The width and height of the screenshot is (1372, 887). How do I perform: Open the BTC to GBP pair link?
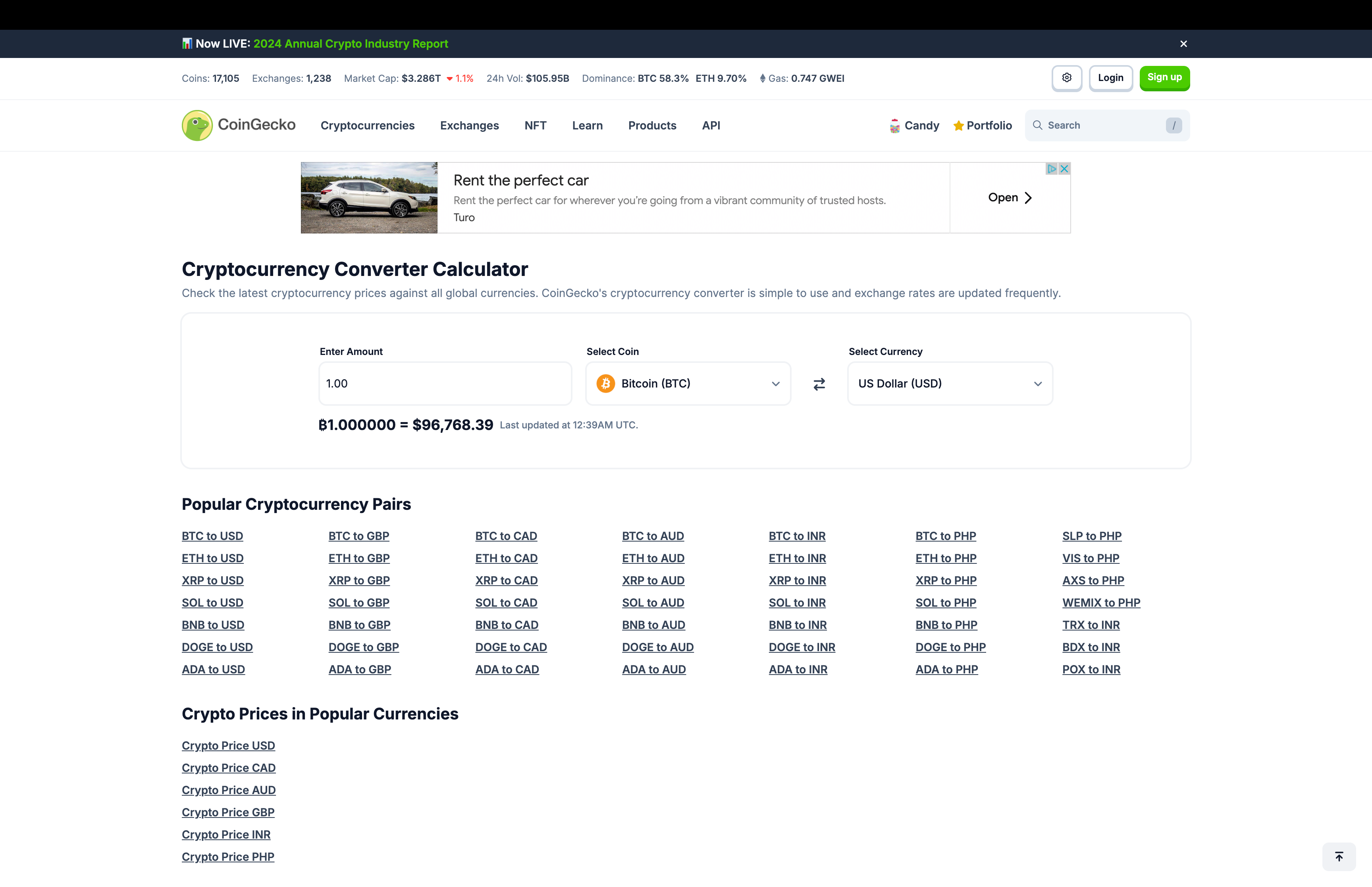(x=359, y=536)
